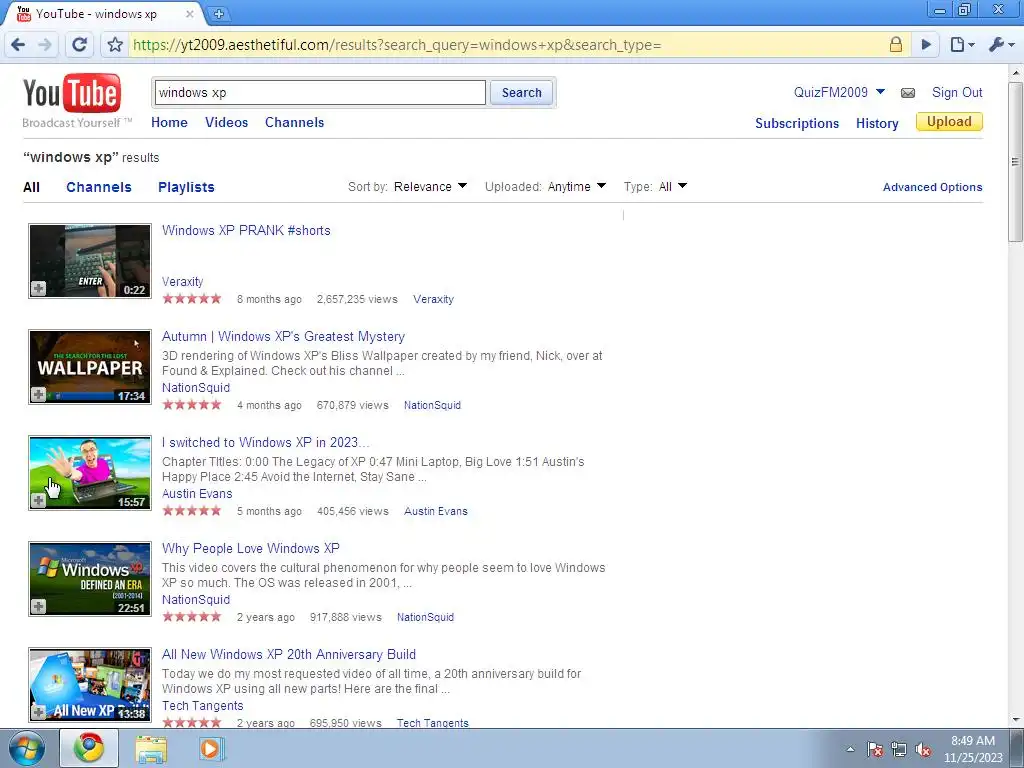The width and height of the screenshot is (1024, 768).
Task: Add Windows XP PRANK video to queue
Action: [39, 288]
